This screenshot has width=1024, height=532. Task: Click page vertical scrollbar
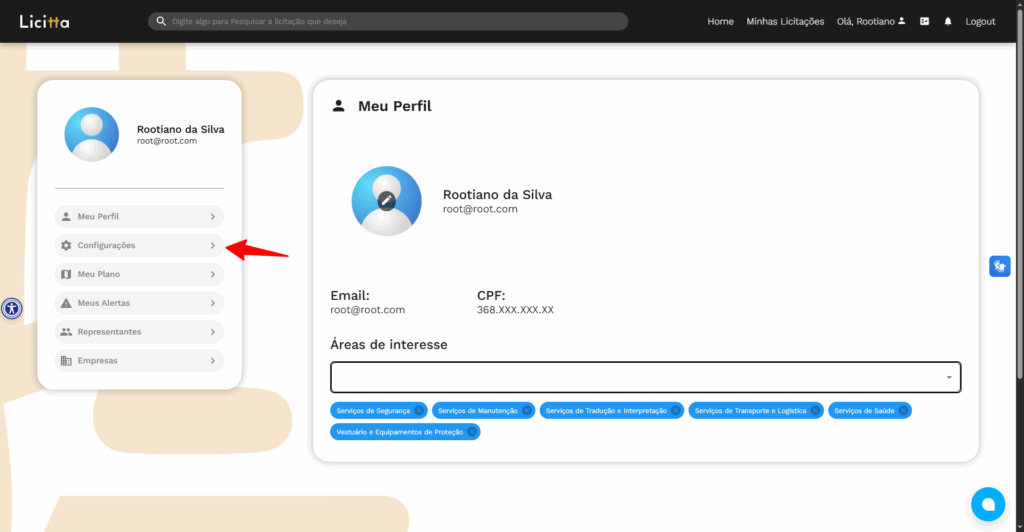[1019, 196]
